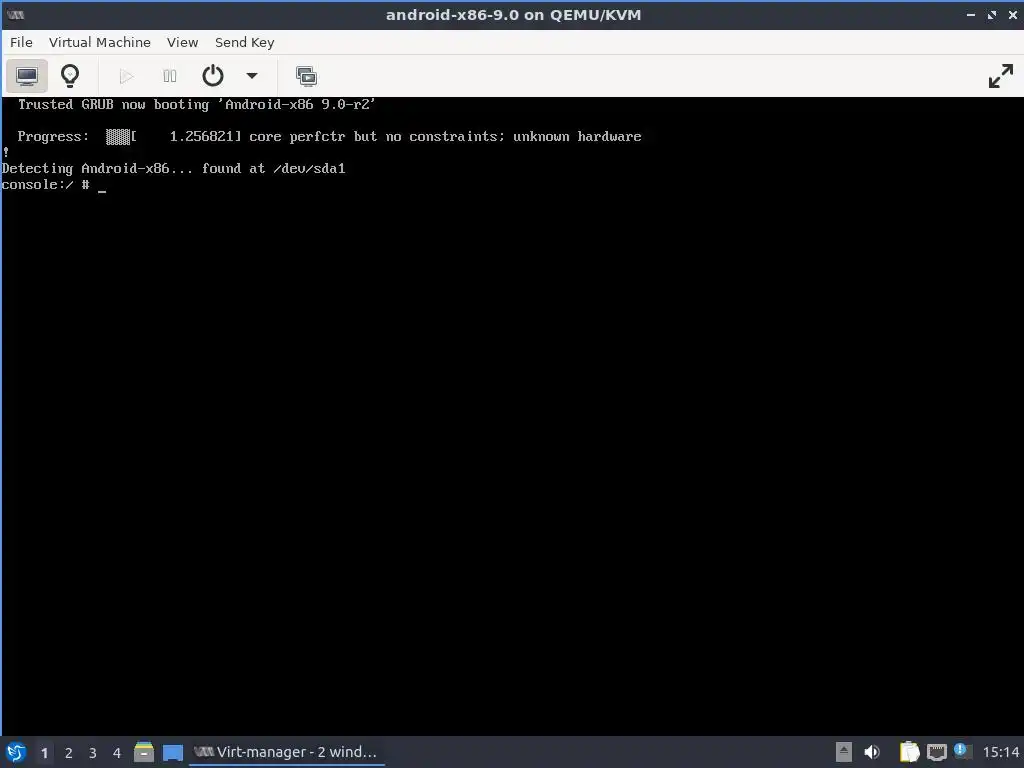Open removable media eject tray icon
This screenshot has height=768, width=1024.
[844, 752]
